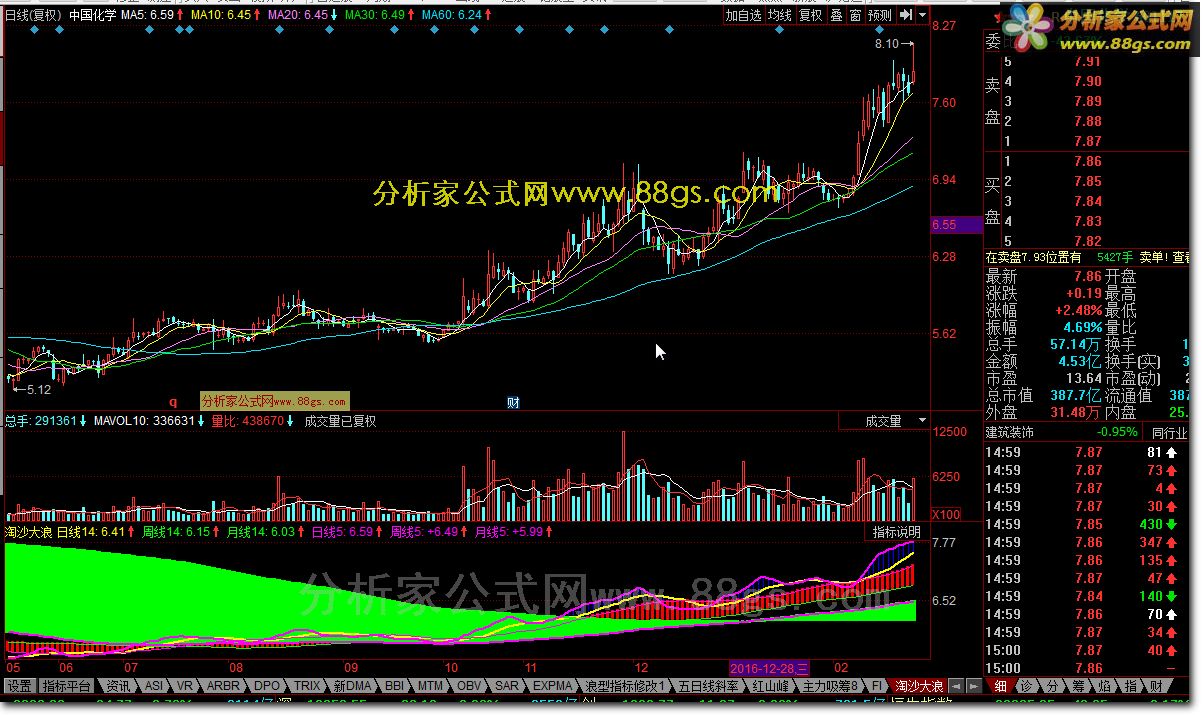This screenshot has width=1202, height=715.
Task: Select the 财 finance tab in side panel
Action: coord(1156,686)
